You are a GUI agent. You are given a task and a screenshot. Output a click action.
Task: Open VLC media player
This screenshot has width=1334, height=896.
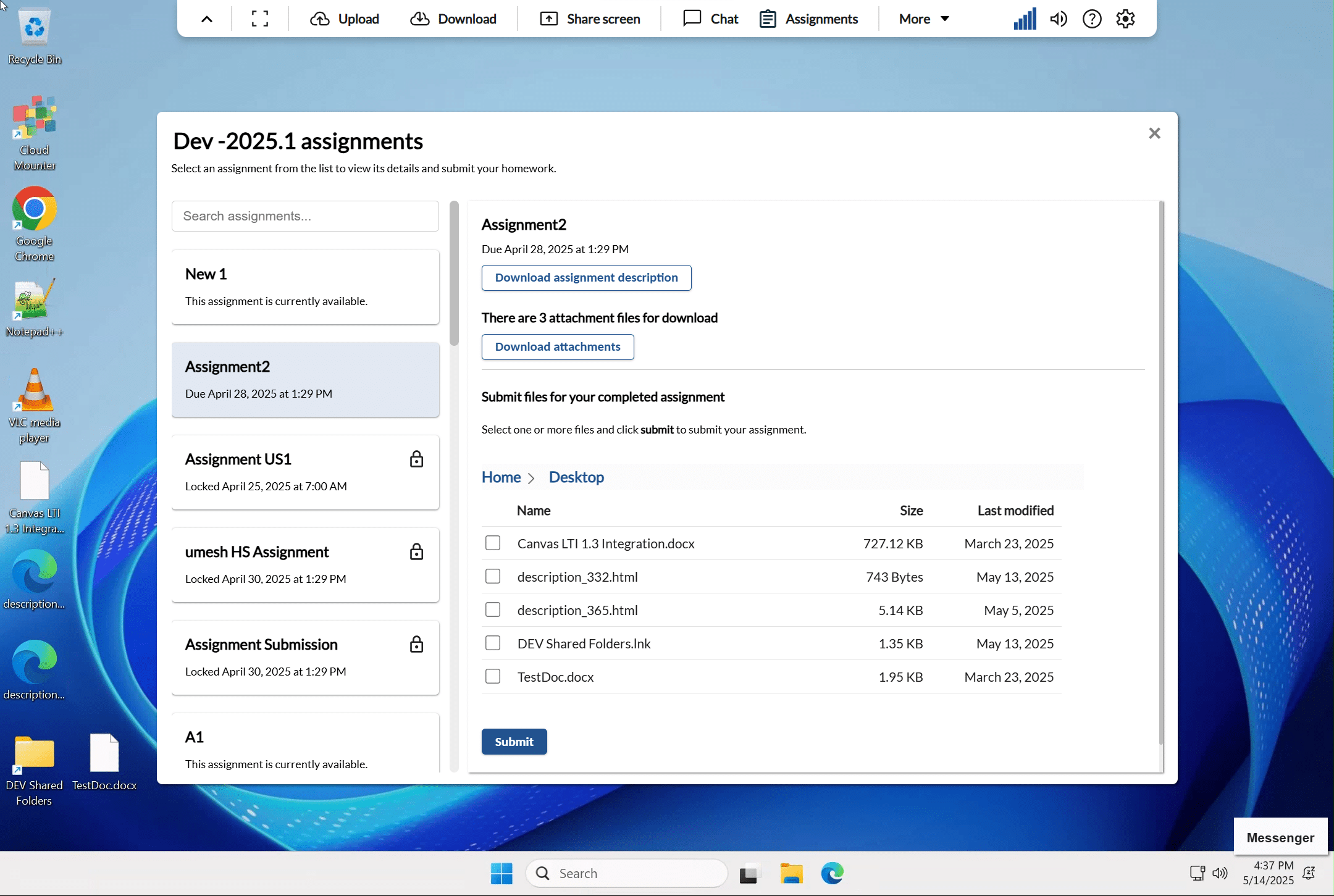(x=35, y=390)
